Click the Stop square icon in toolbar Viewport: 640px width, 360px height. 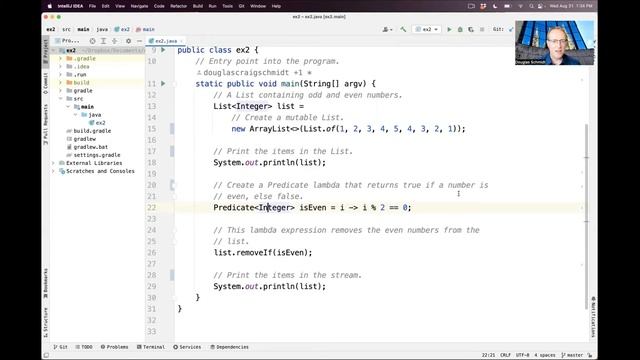pyautogui.click(x=482, y=29)
